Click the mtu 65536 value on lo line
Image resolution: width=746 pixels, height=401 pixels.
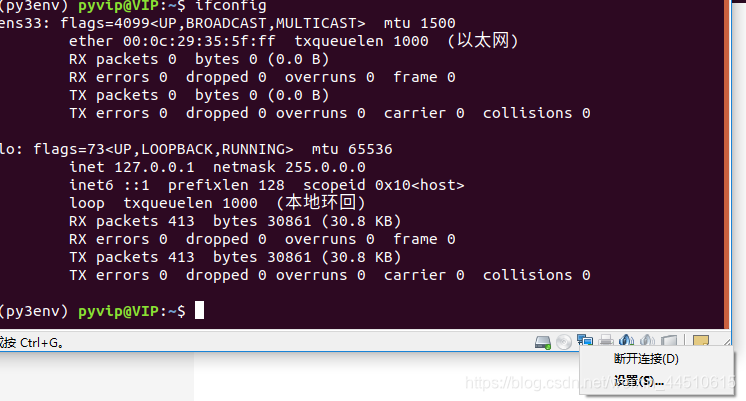coord(352,149)
